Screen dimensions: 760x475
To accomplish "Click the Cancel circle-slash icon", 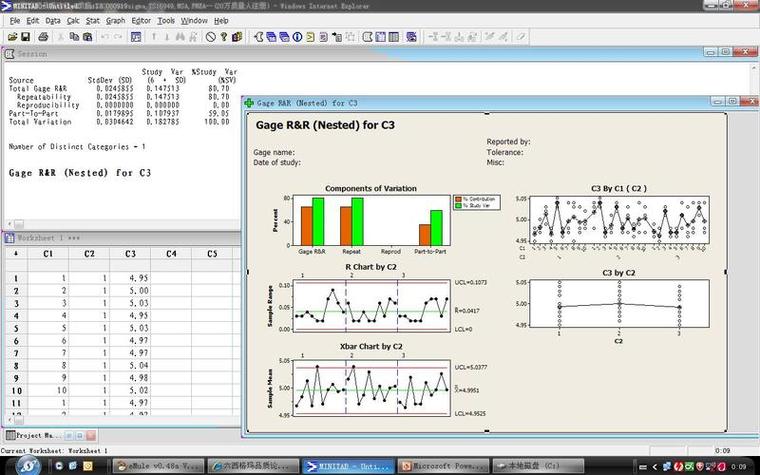I will tap(210, 37).
